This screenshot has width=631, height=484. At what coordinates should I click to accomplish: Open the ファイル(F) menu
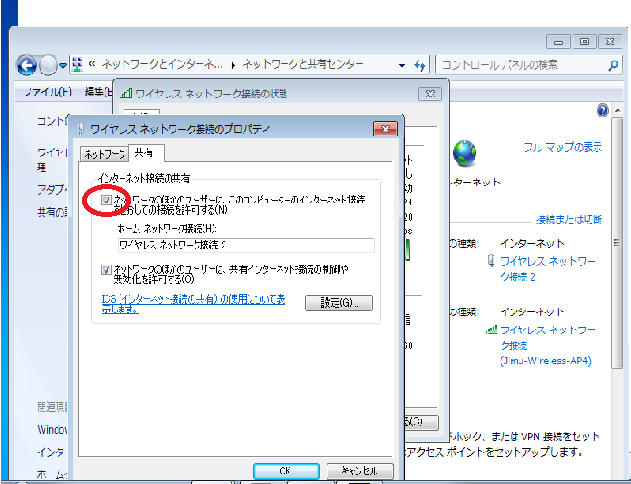(48, 92)
